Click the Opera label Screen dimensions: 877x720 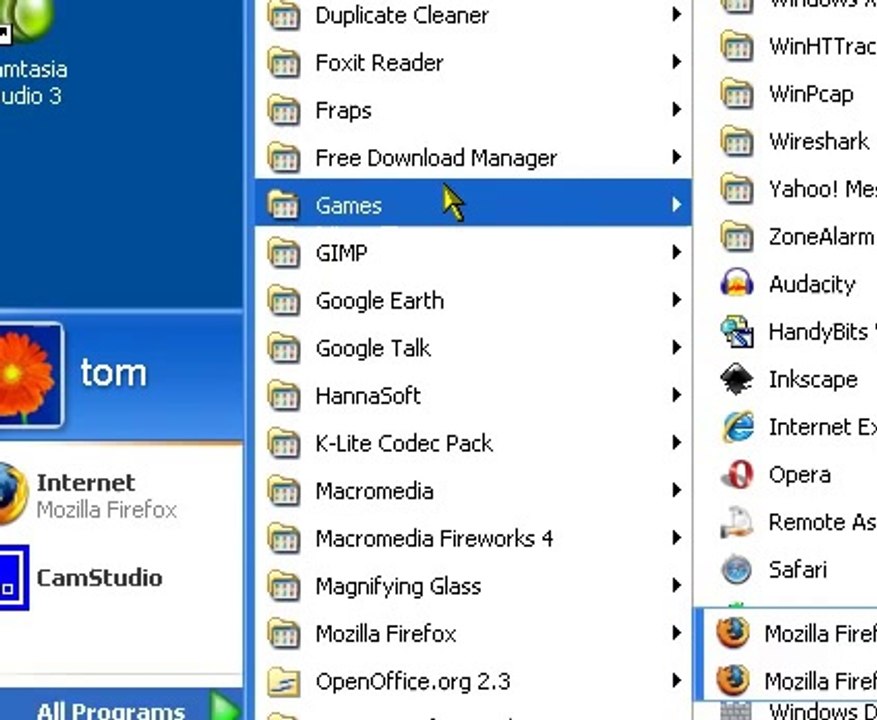[x=800, y=475]
